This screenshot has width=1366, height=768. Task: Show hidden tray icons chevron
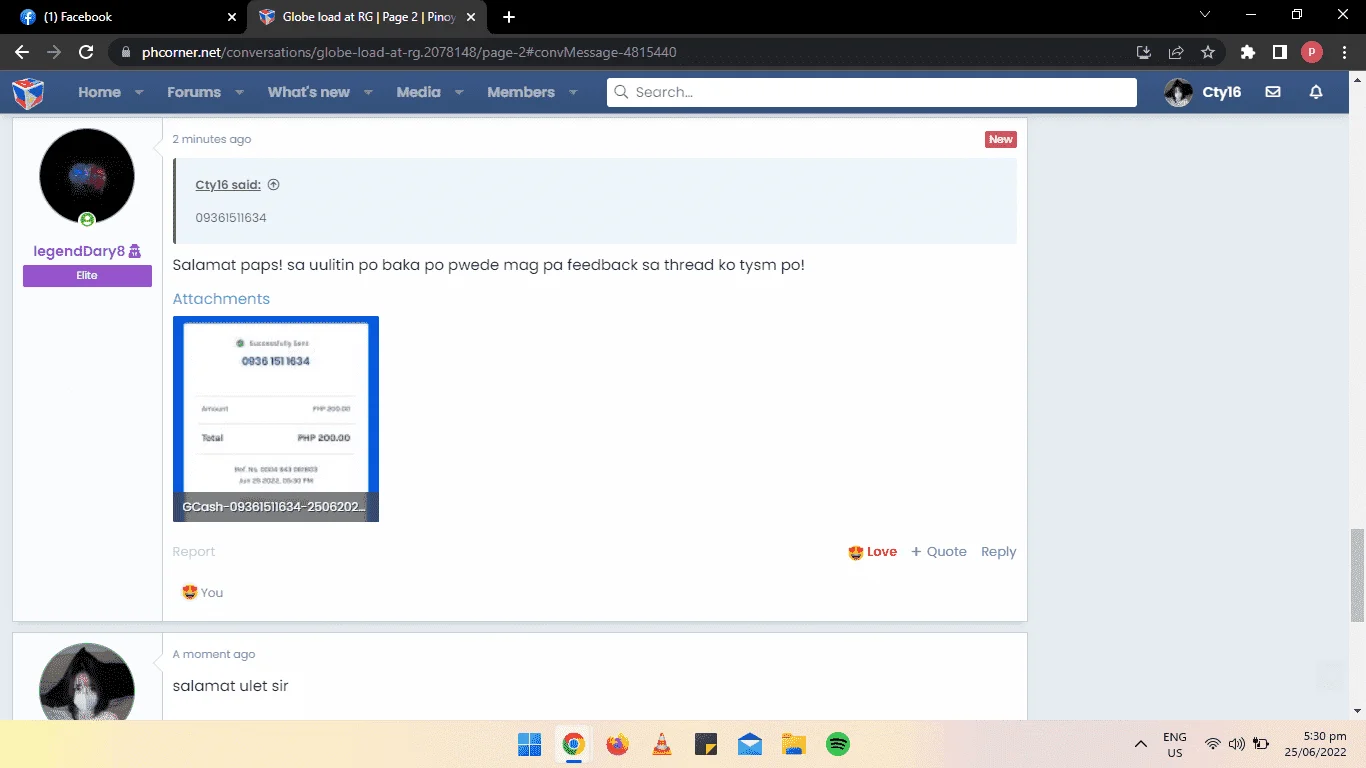point(1140,744)
